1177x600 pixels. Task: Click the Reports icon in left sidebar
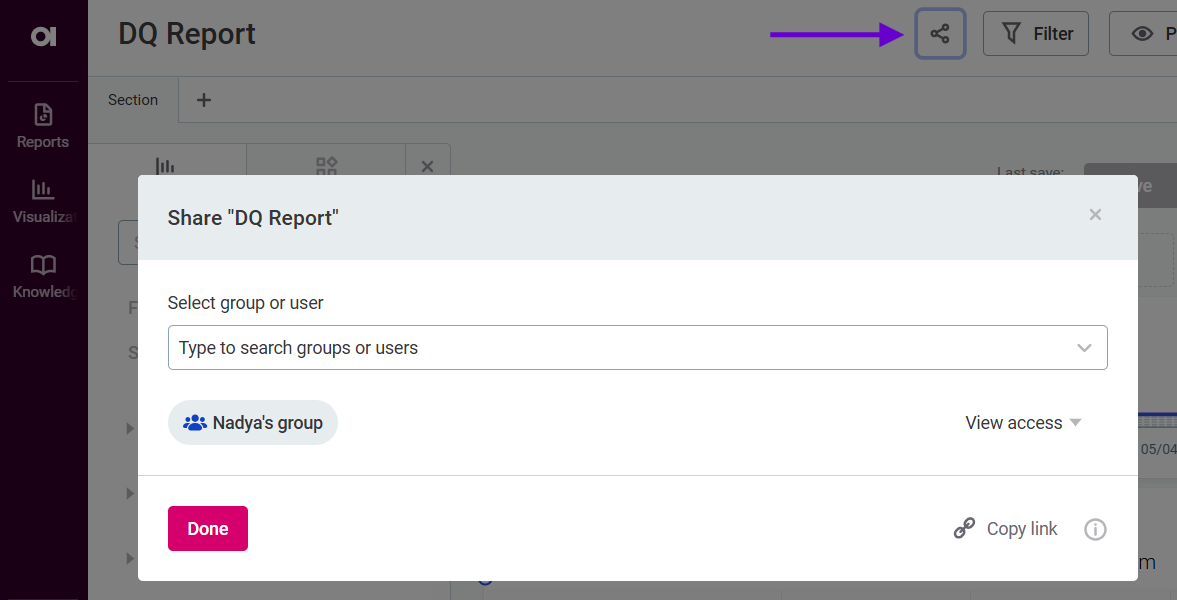coord(42,124)
